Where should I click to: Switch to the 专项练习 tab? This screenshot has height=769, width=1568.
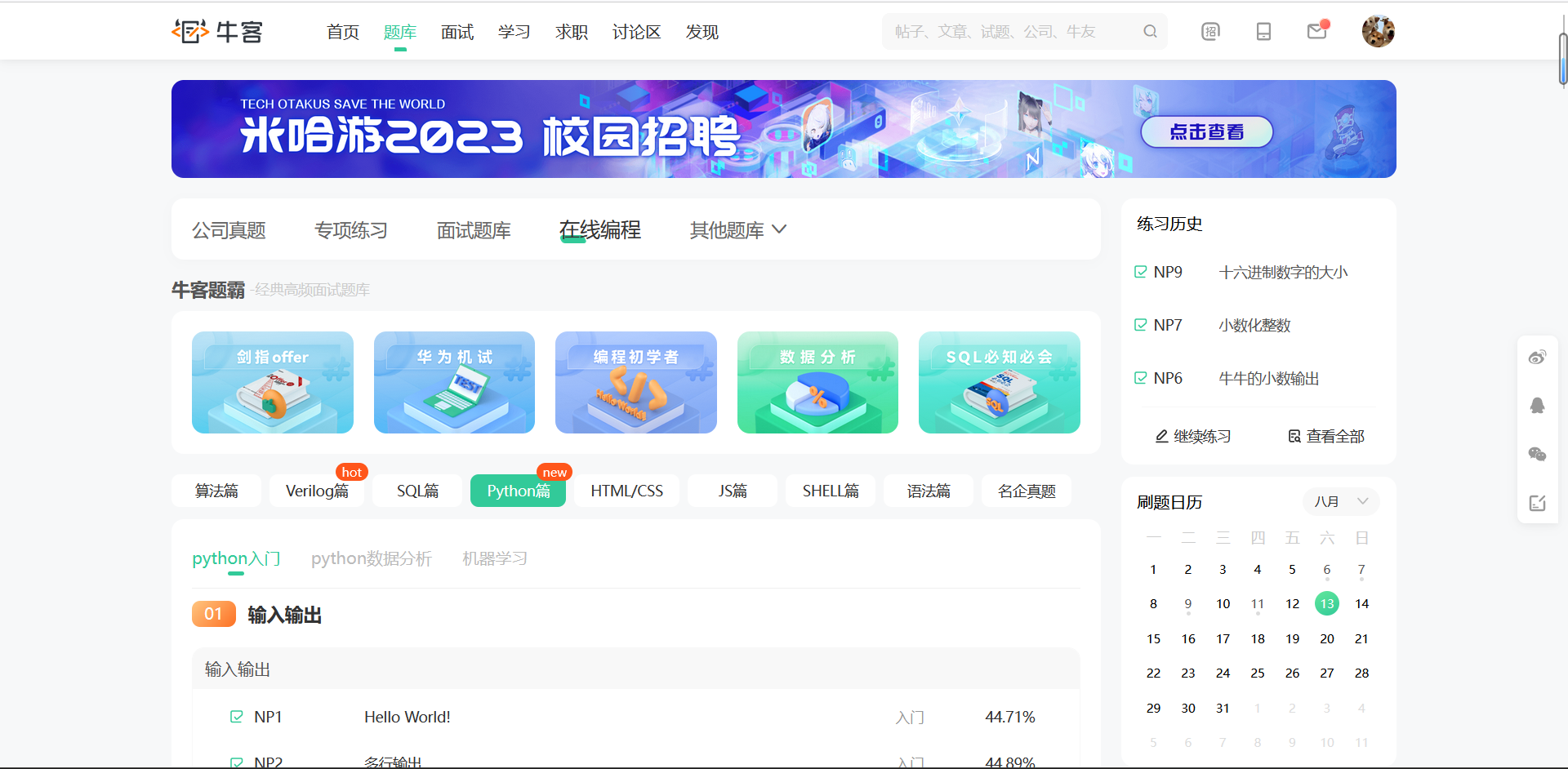pos(351,230)
